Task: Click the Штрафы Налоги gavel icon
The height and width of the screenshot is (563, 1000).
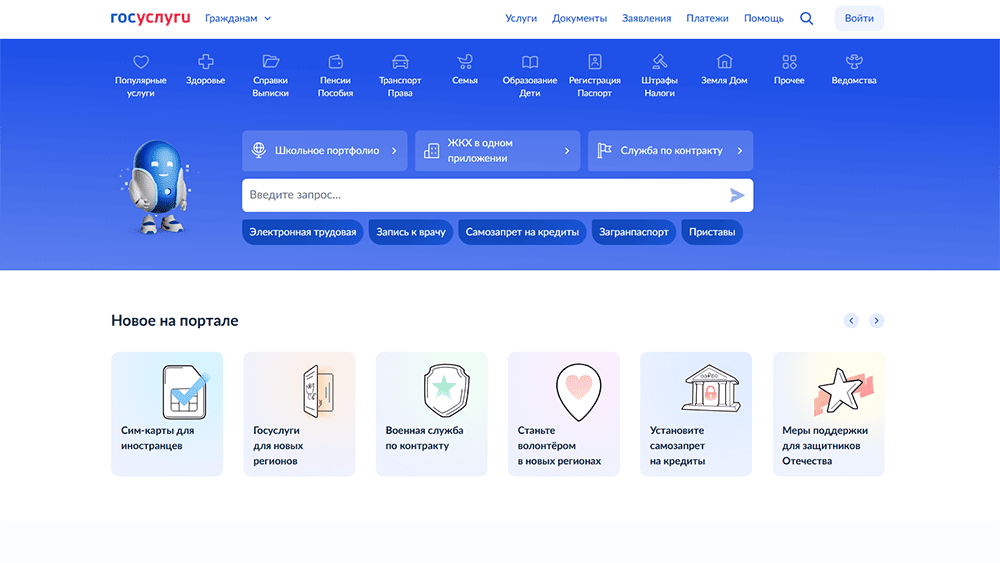Action: [x=659, y=62]
